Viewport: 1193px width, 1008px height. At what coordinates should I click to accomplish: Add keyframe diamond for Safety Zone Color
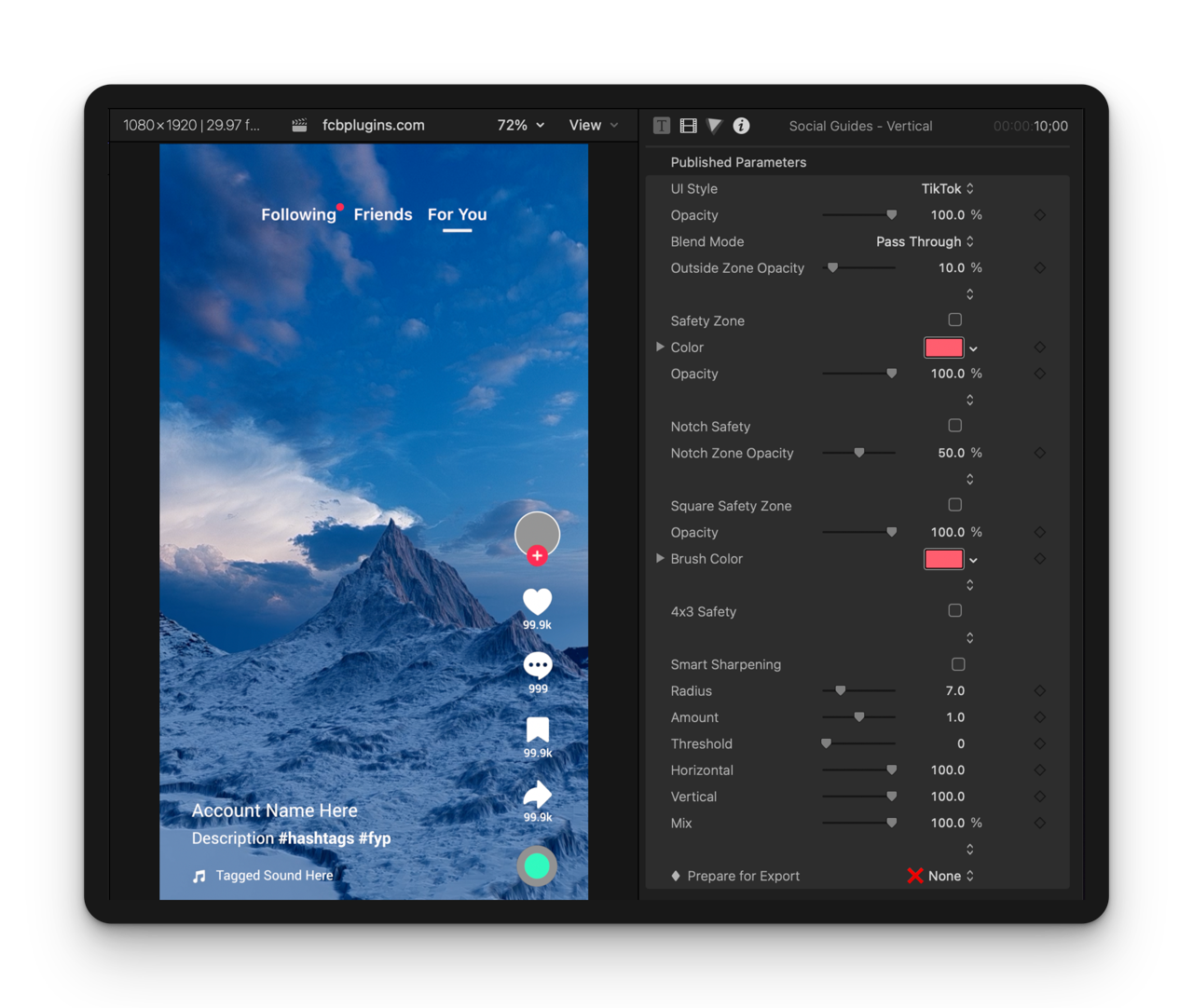[x=1040, y=347]
